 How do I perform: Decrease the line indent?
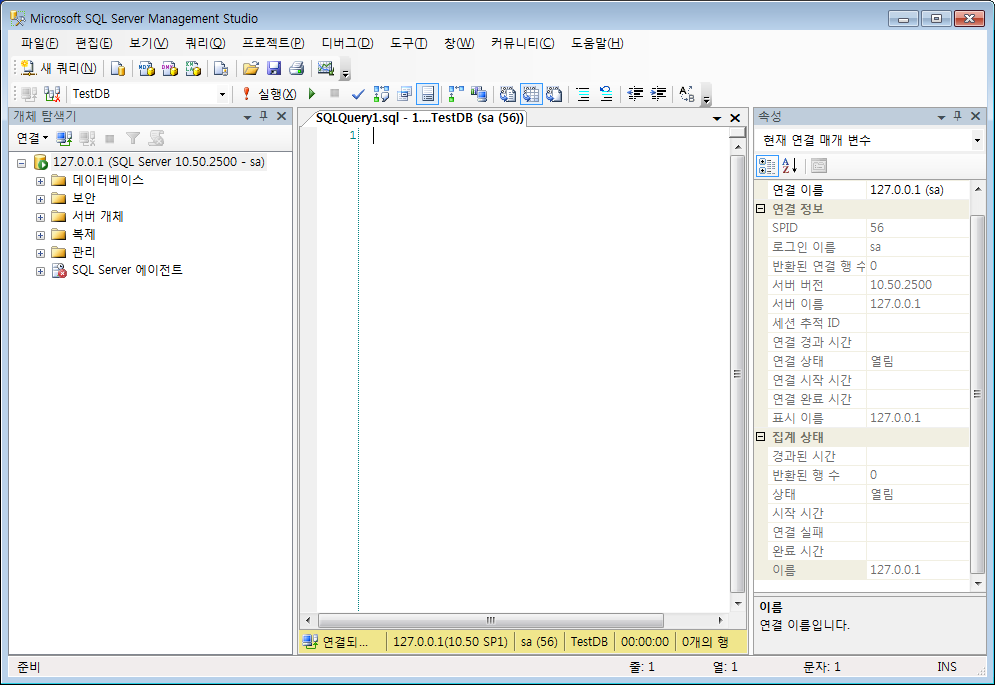[x=635, y=94]
